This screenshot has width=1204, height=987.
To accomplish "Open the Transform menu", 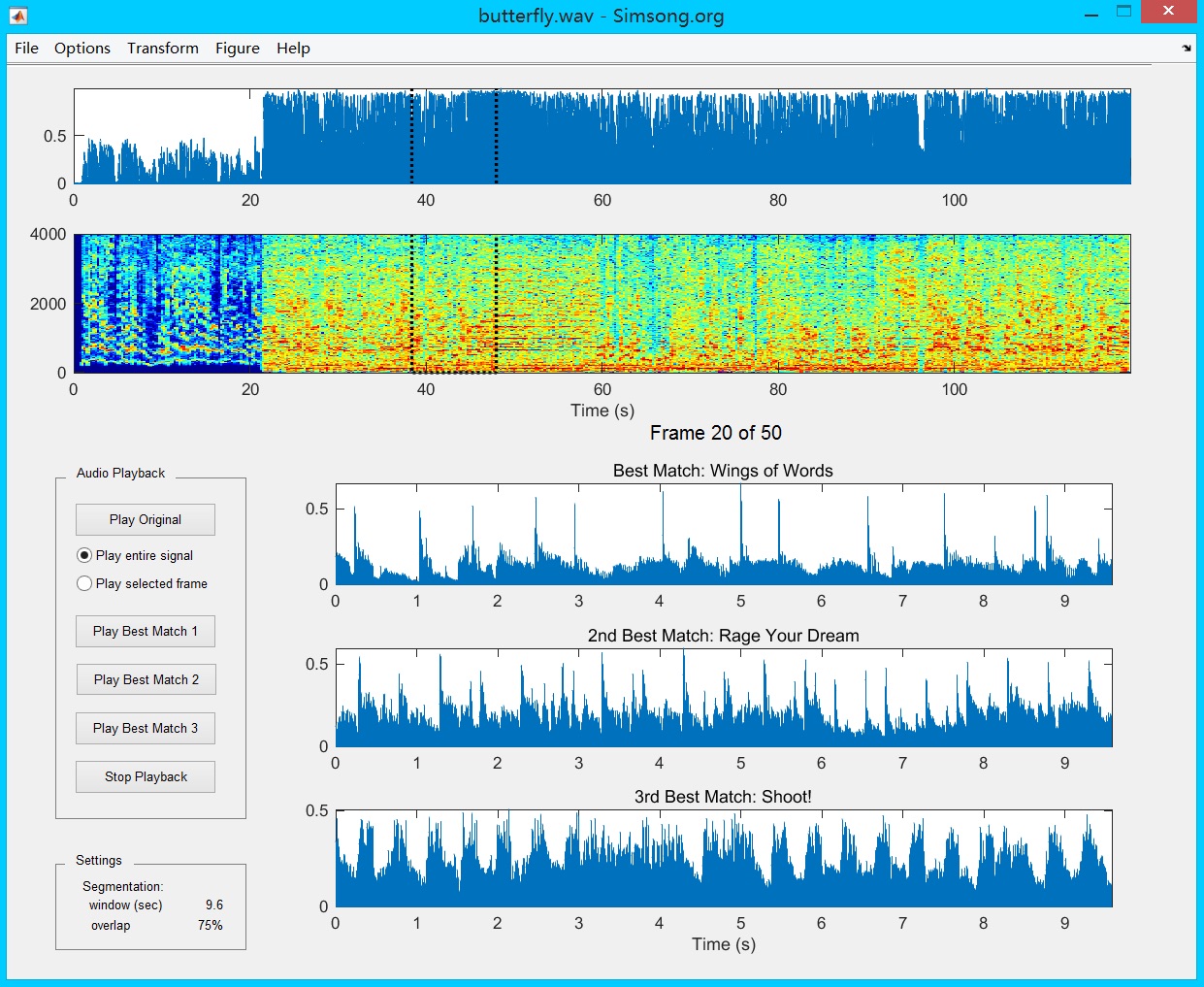I will coord(163,48).
